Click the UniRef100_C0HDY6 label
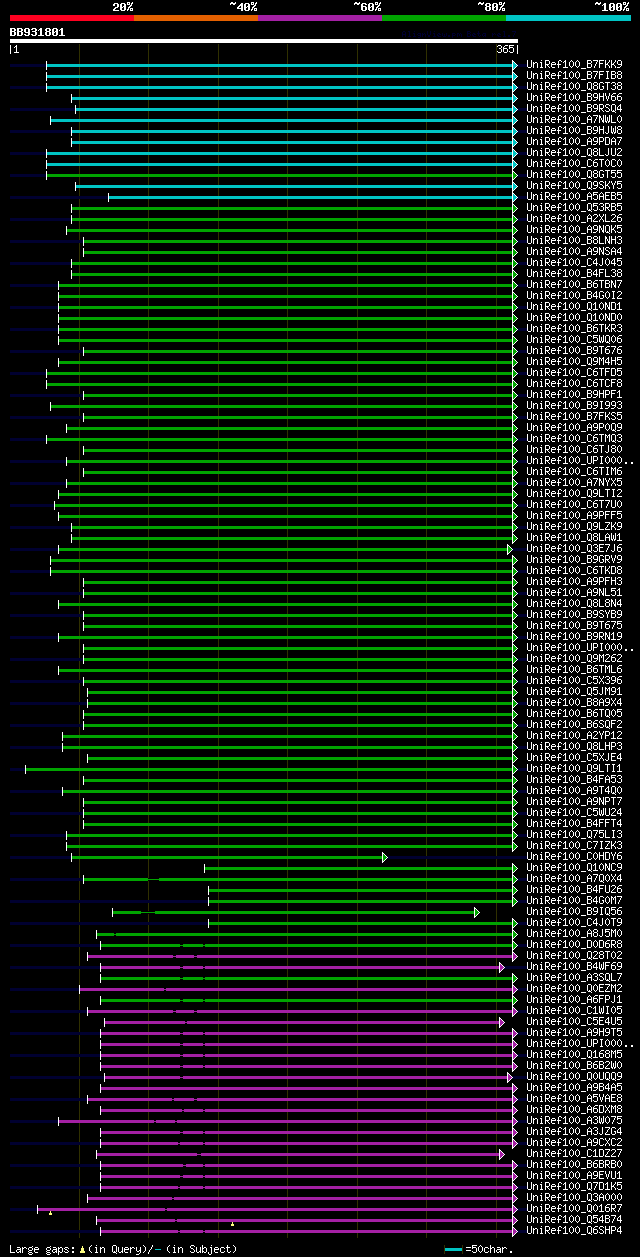 tap(574, 857)
